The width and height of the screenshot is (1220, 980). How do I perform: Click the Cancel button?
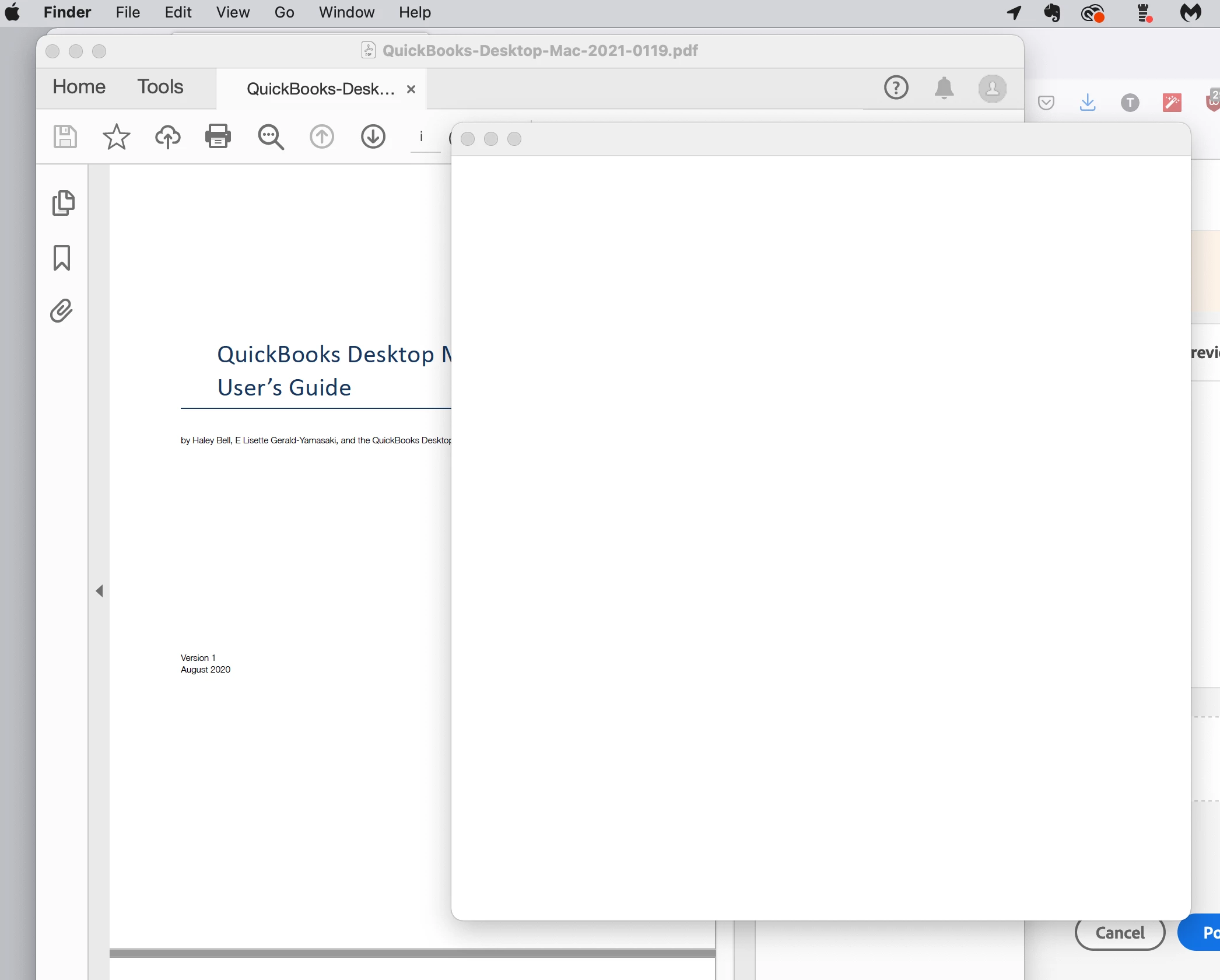(1120, 933)
